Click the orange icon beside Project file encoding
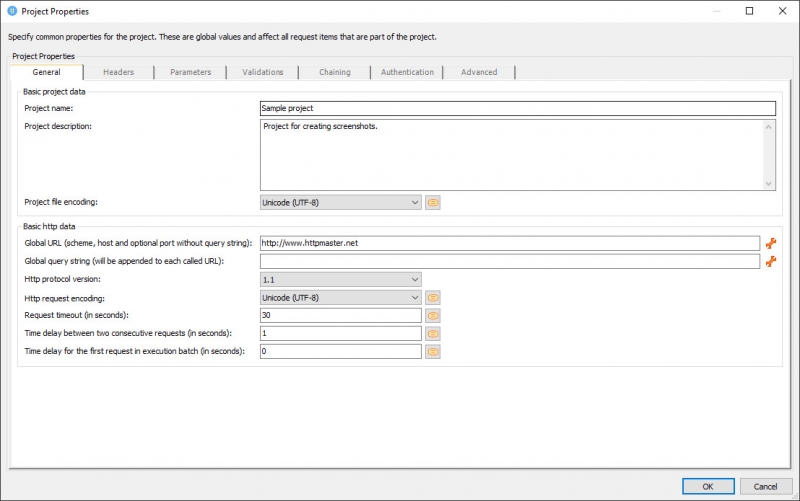The height and width of the screenshot is (501, 800). (x=433, y=203)
